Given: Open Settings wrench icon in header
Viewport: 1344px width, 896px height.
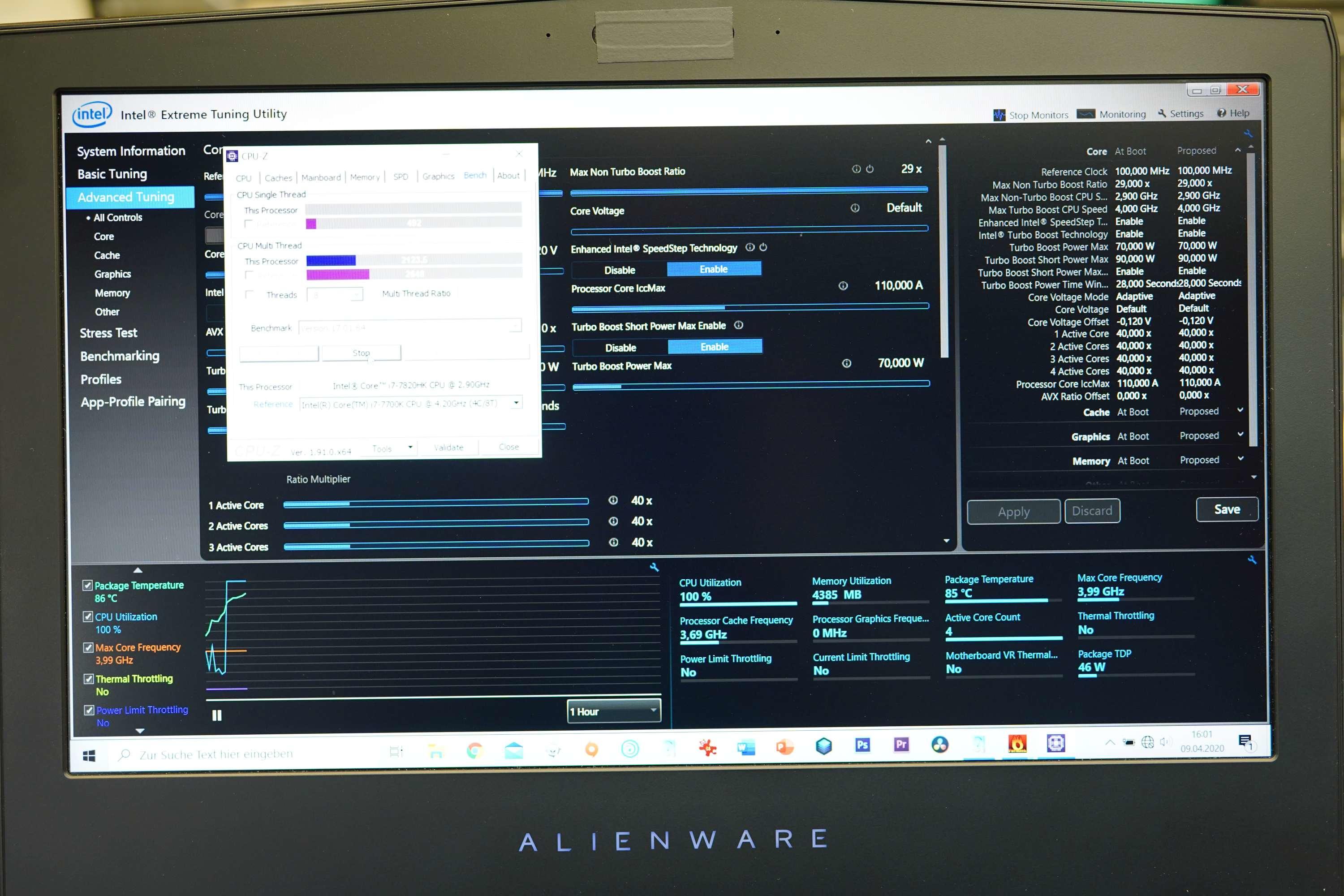Looking at the screenshot, I should (1162, 114).
